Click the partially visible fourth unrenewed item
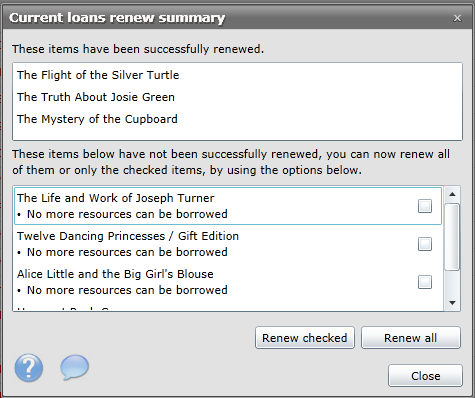 228,307
